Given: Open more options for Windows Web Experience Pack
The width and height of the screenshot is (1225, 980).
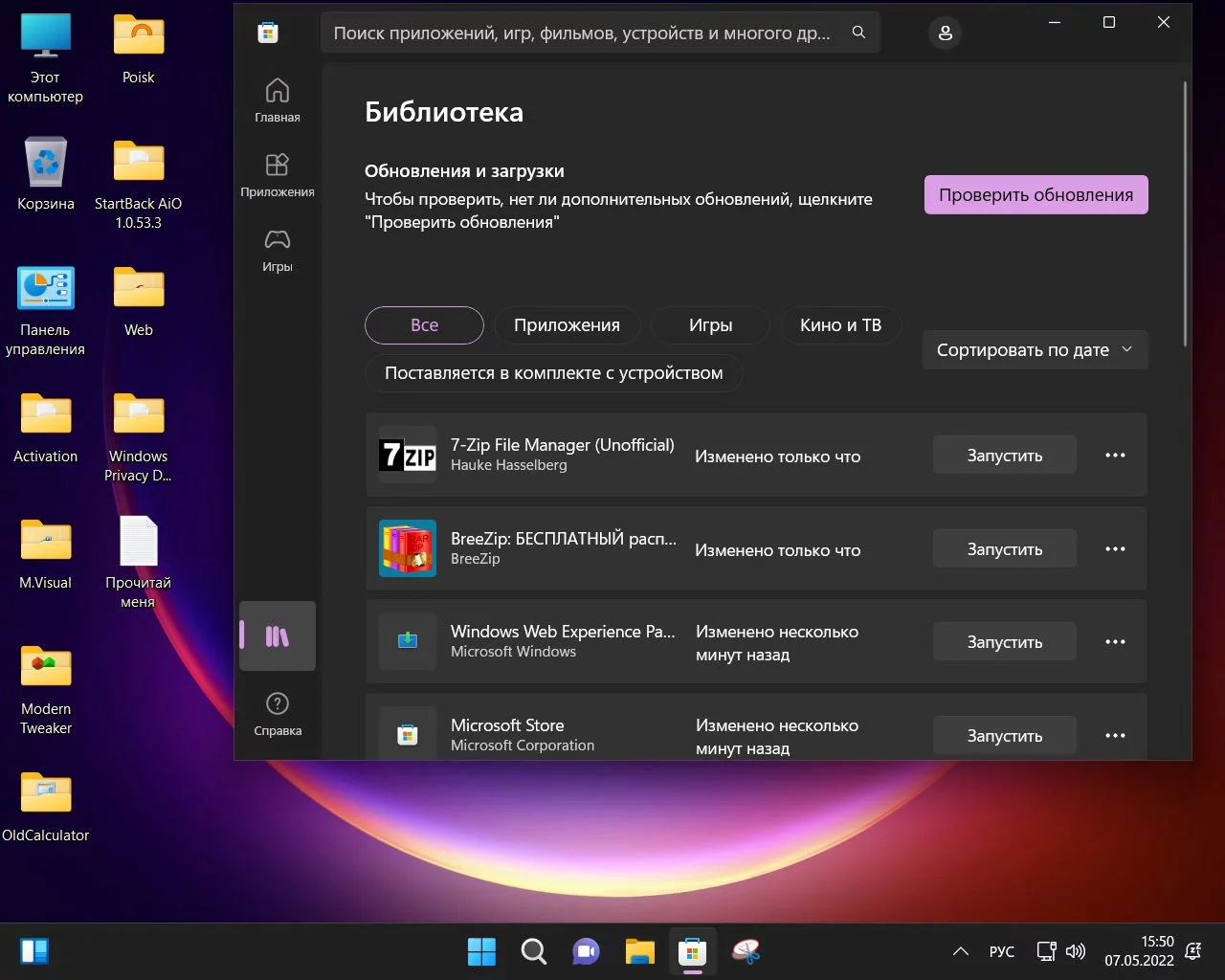Looking at the screenshot, I should [x=1115, y=642].
